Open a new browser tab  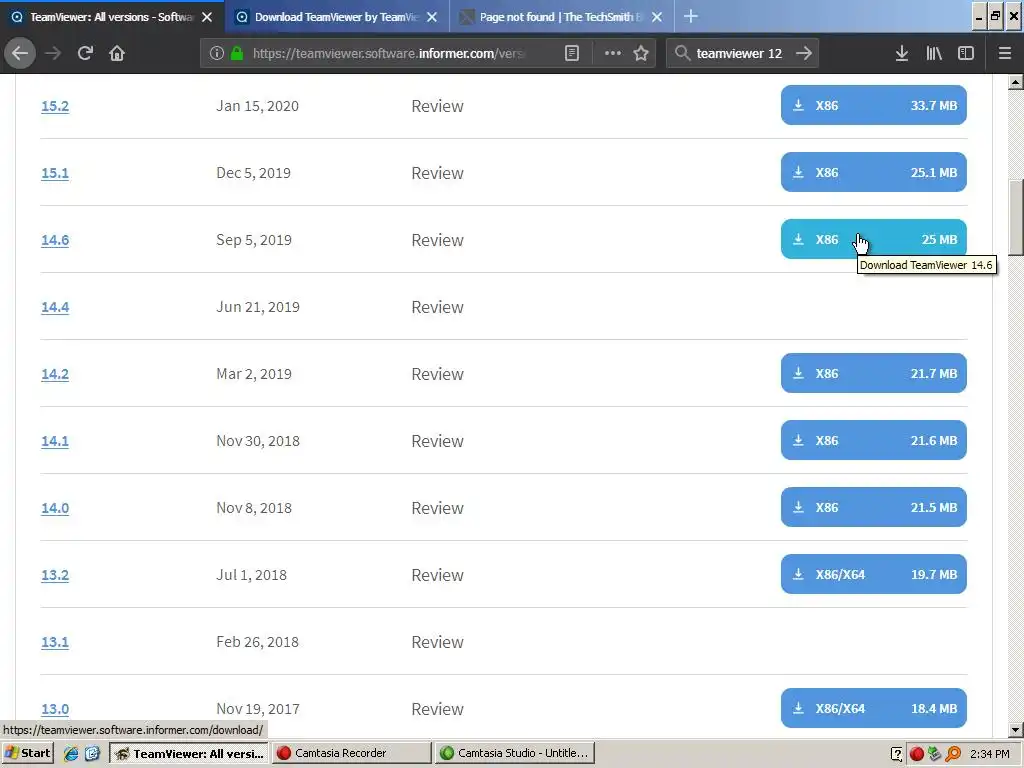tap(691, 16)
